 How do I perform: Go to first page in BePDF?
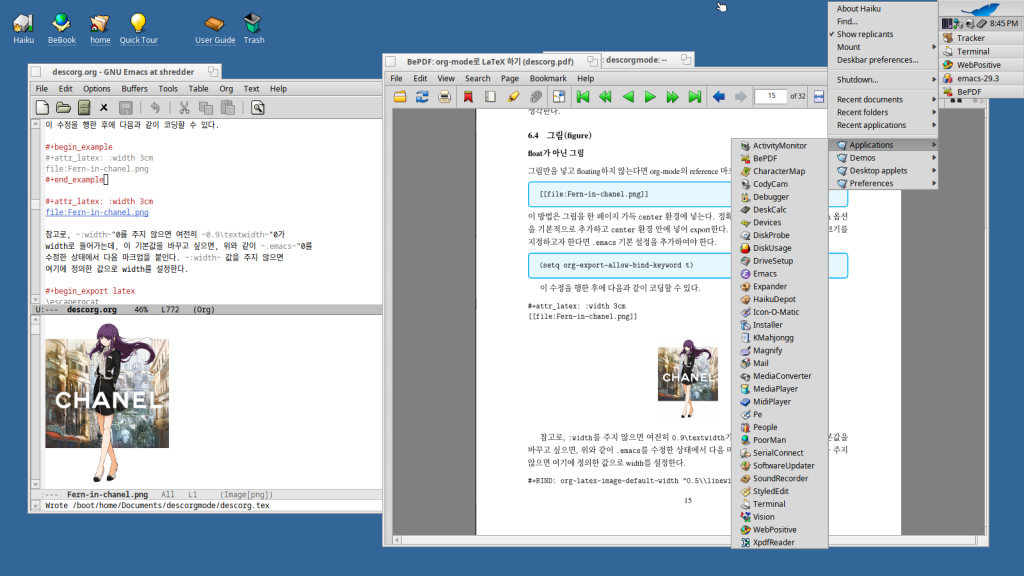[583, 97]
